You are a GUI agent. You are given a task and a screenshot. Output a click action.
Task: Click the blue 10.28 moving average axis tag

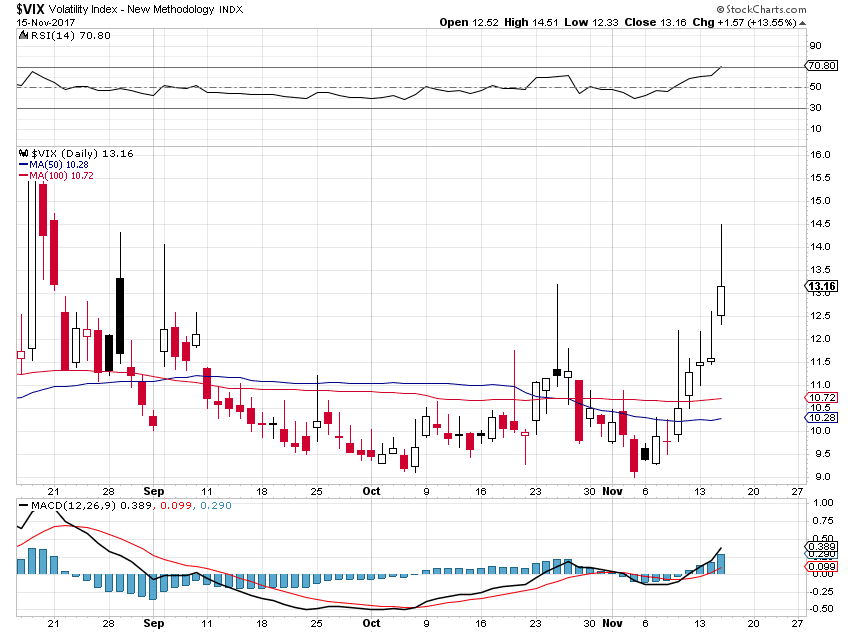[823, 417]
